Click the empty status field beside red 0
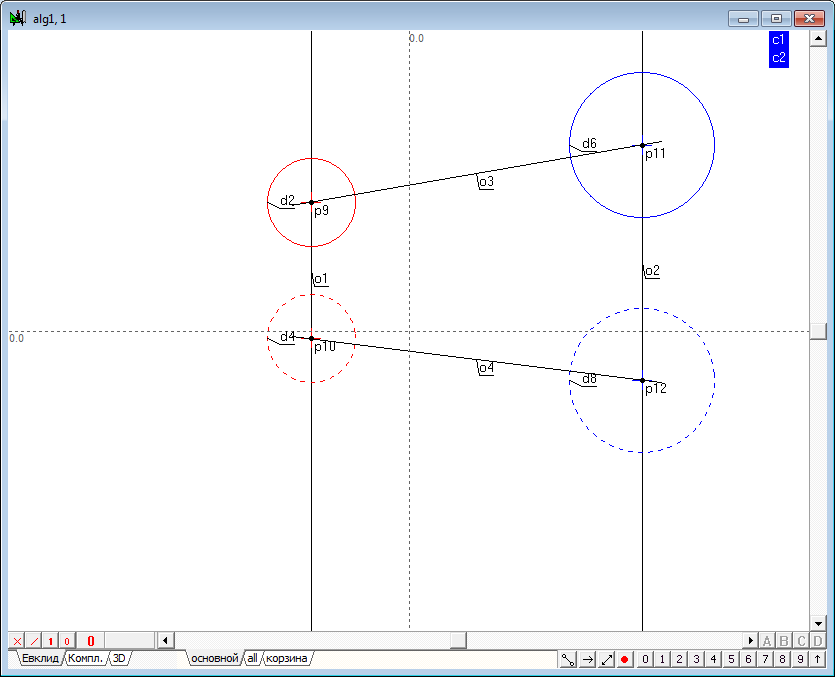 (129, 641)
